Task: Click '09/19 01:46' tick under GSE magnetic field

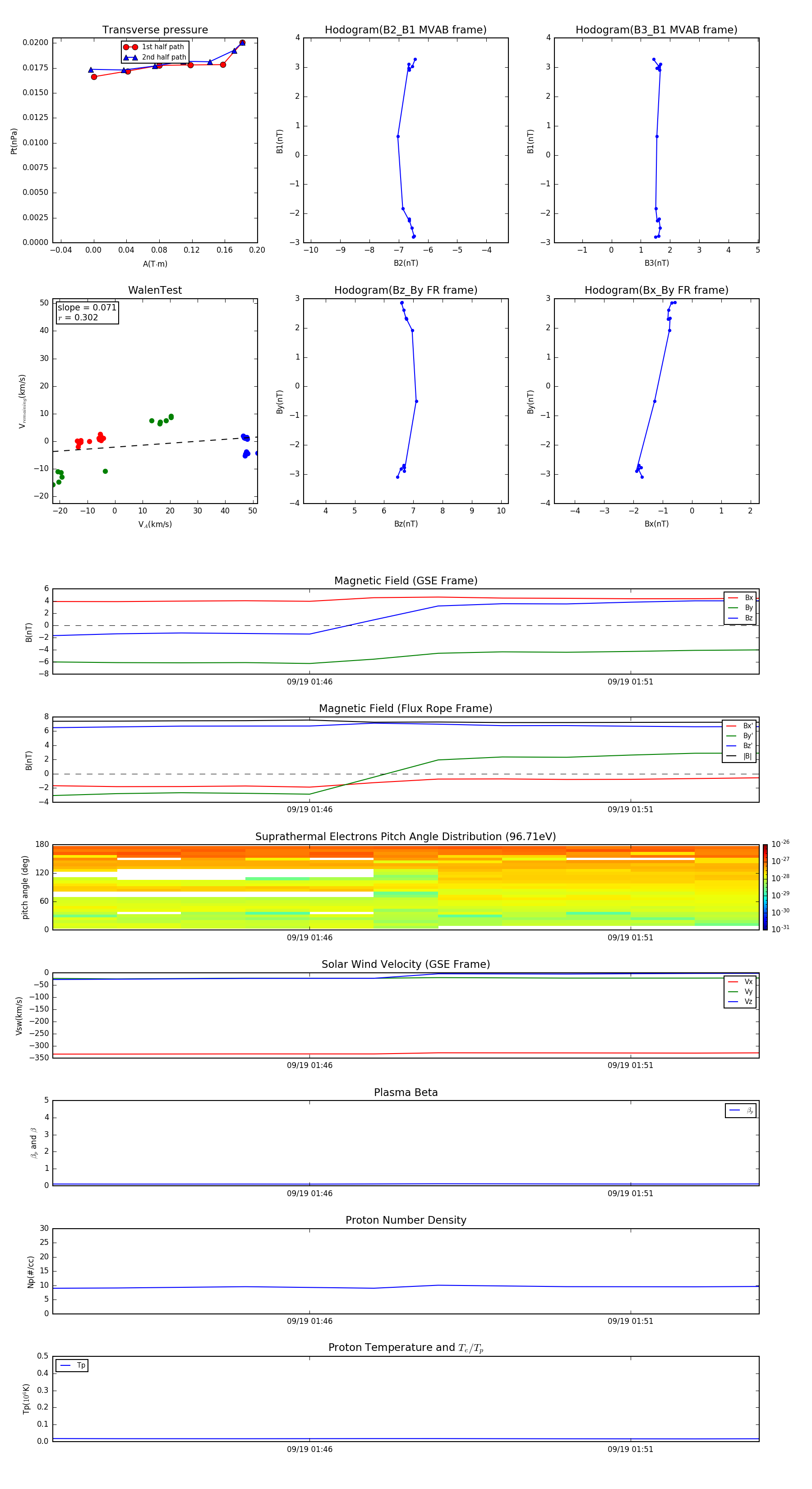Action: coord(310,681)
